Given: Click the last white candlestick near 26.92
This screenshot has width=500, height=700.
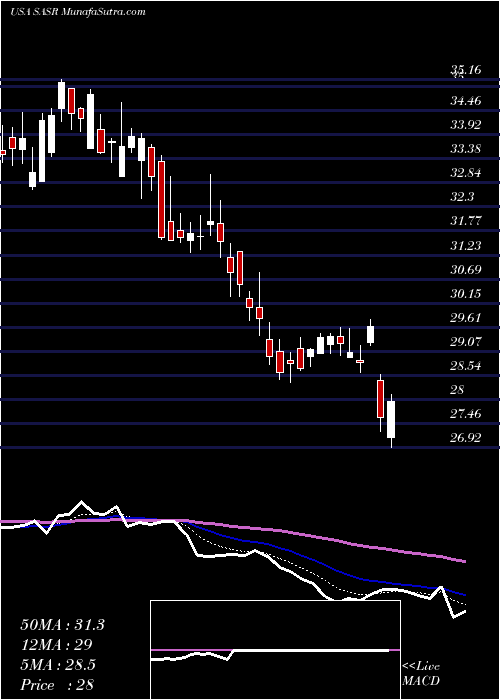Looking at the screenshot, I should [391, 420].
